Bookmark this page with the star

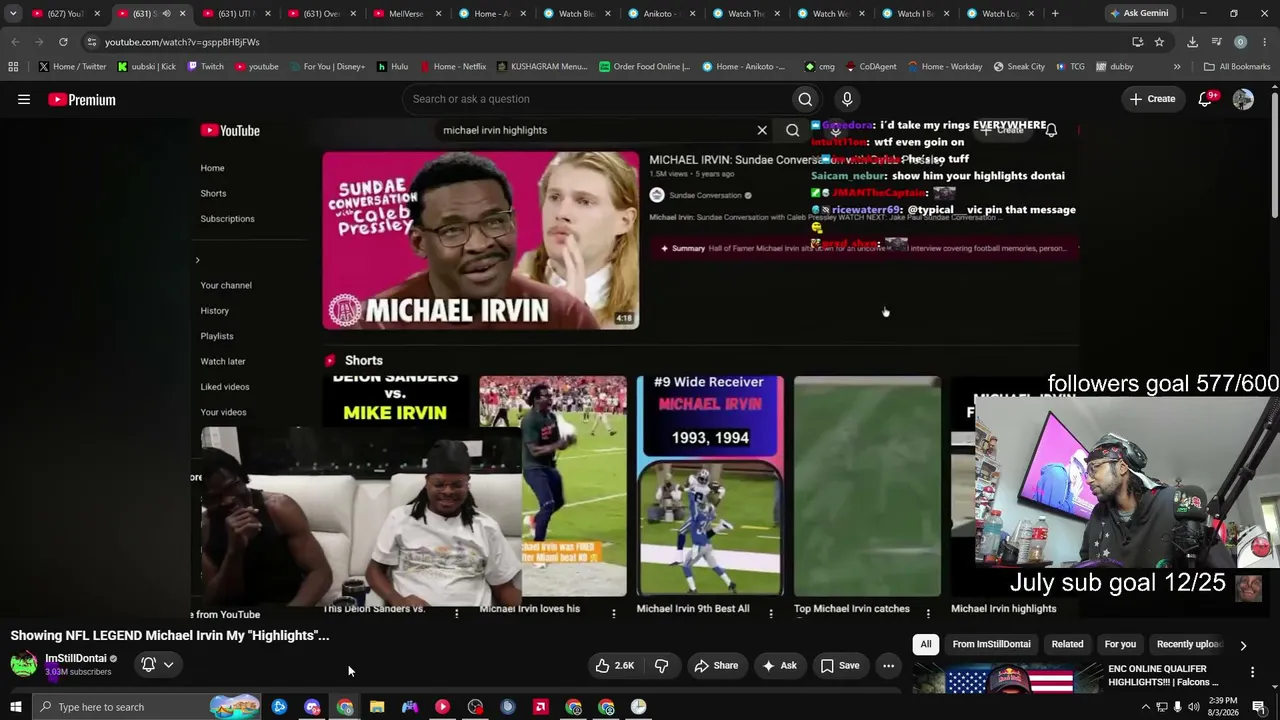click(x=1159, y=42)
